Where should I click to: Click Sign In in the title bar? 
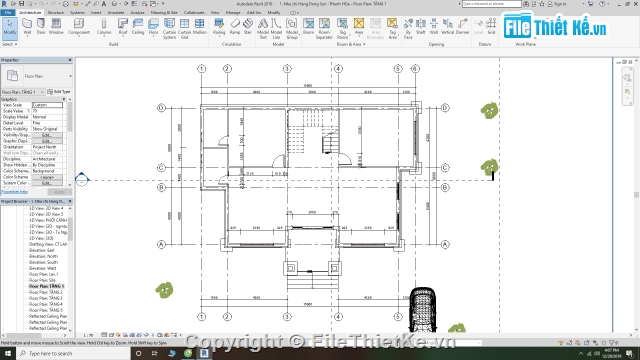click(x=560, y=4)
